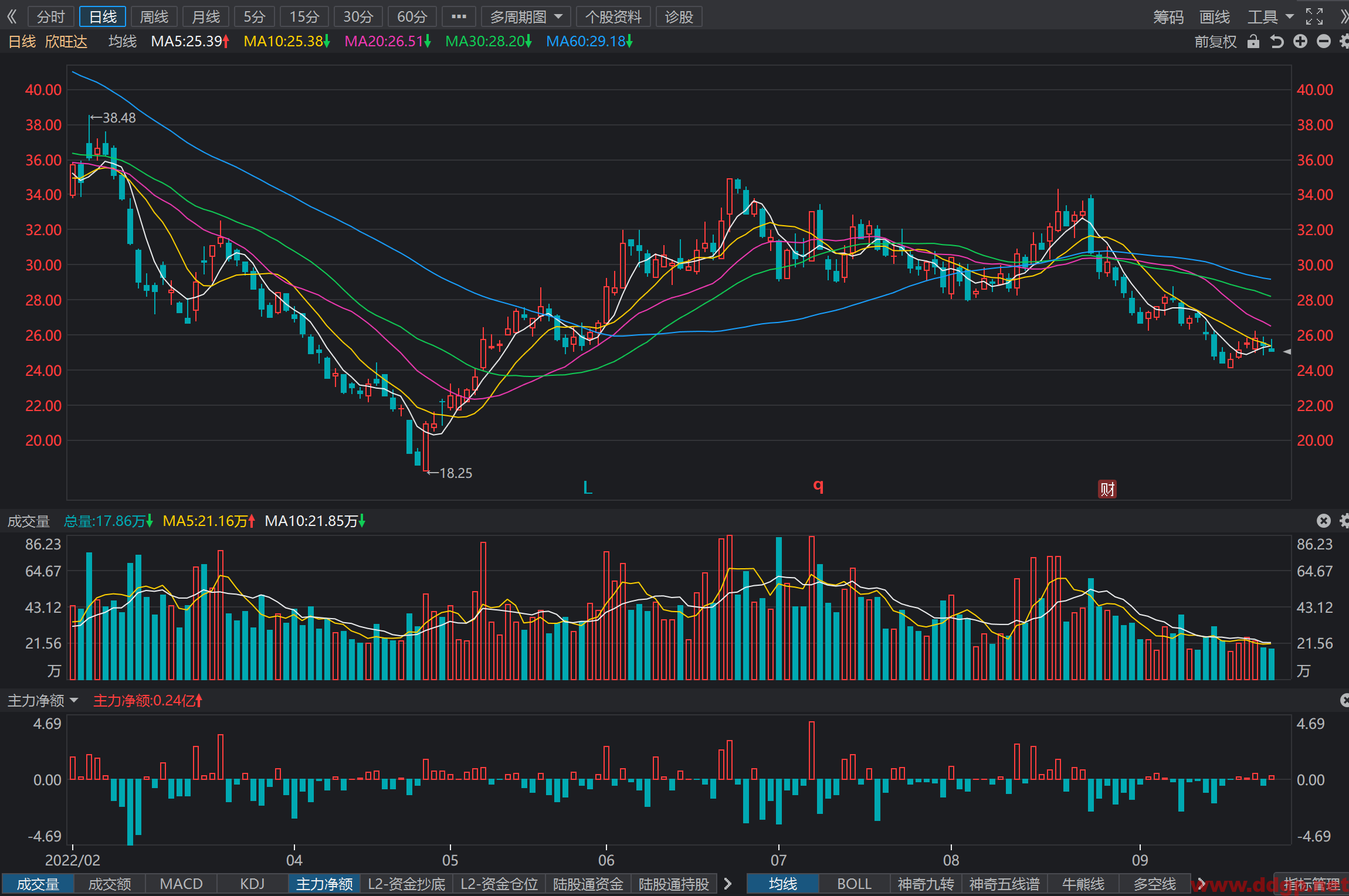This screenshot has width=1349, height=896.
Task: Select the 5分 period
Action: (255, 16)
